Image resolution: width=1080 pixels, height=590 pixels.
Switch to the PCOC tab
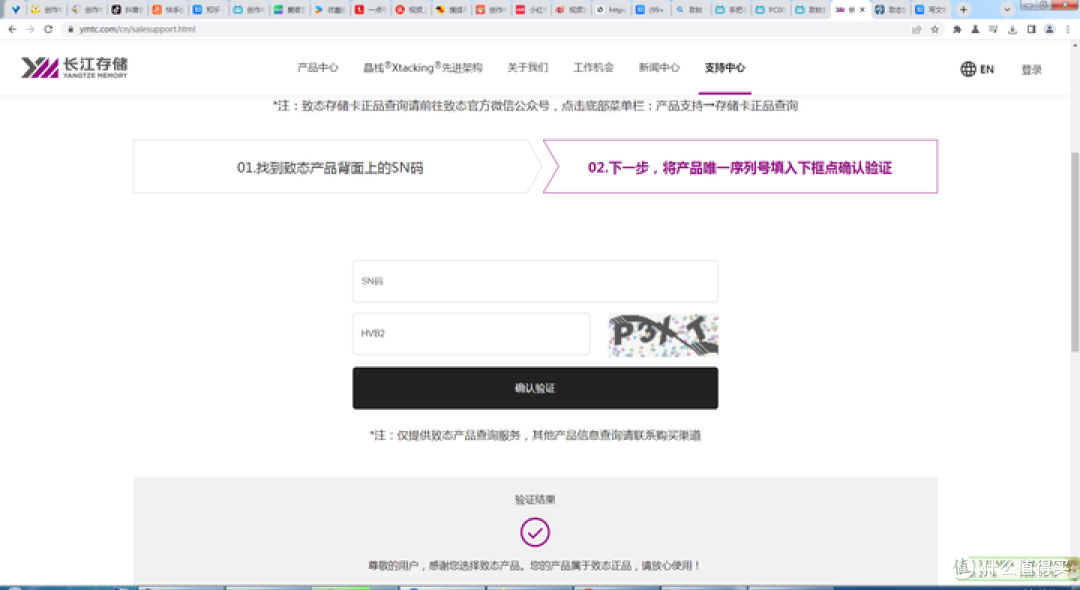pyautogui.click(x=770, y=10)
